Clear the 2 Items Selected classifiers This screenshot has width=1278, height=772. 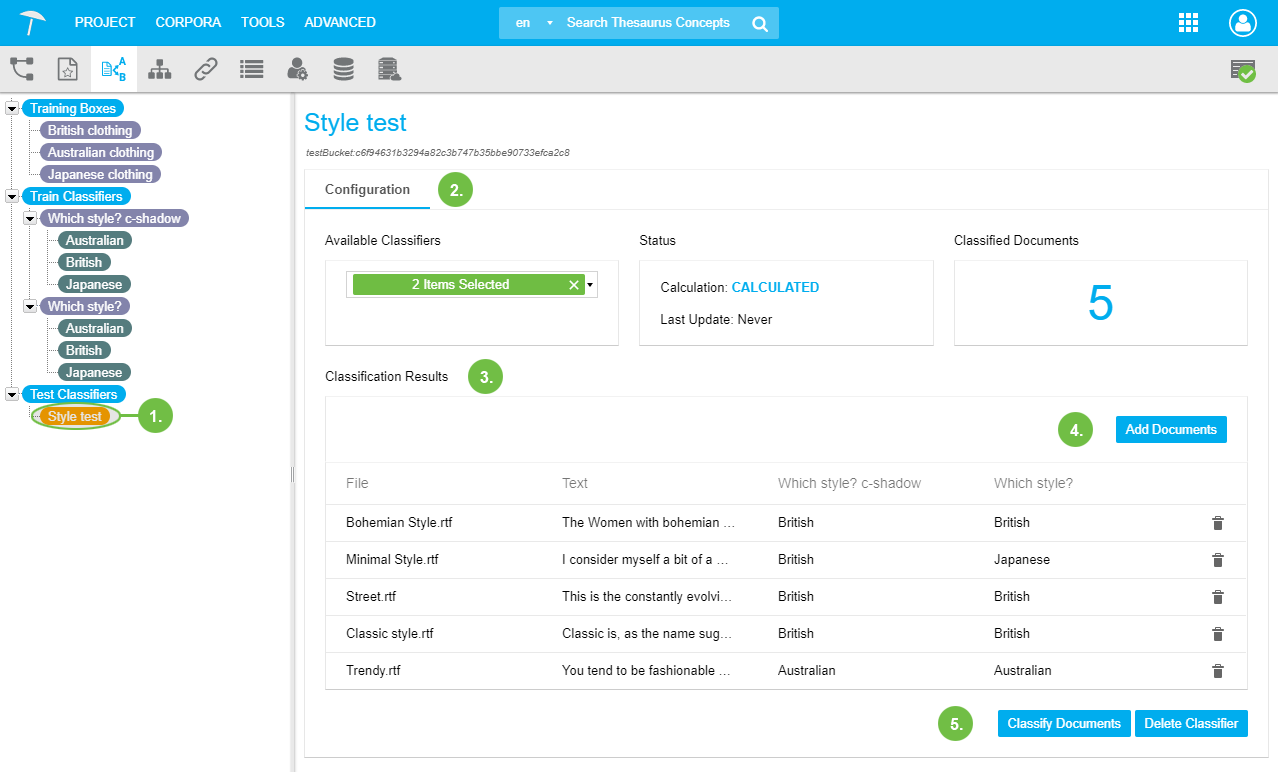pos(573,285)
